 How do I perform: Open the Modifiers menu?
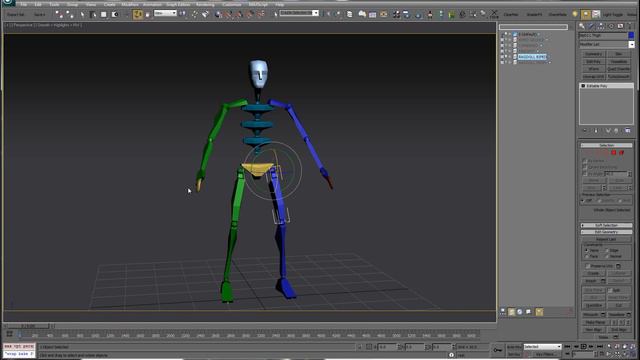coord(130,4)
